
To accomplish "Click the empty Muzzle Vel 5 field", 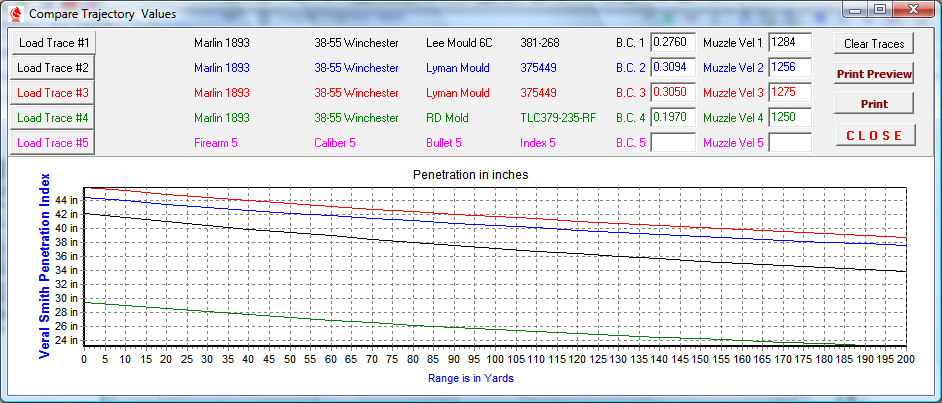I will pos(789,143).
